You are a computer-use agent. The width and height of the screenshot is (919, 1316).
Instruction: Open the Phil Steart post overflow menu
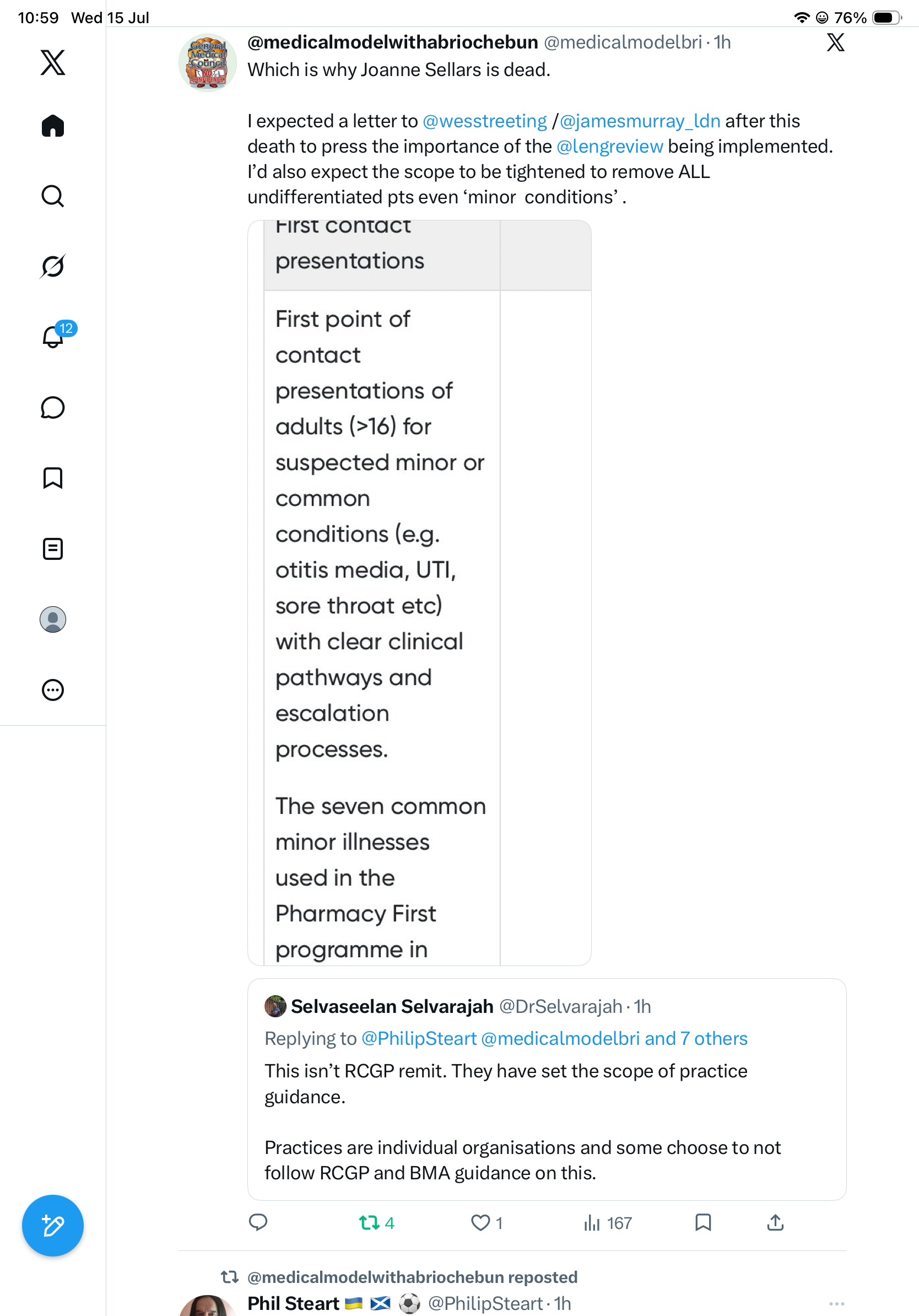tap(836, 1303)
